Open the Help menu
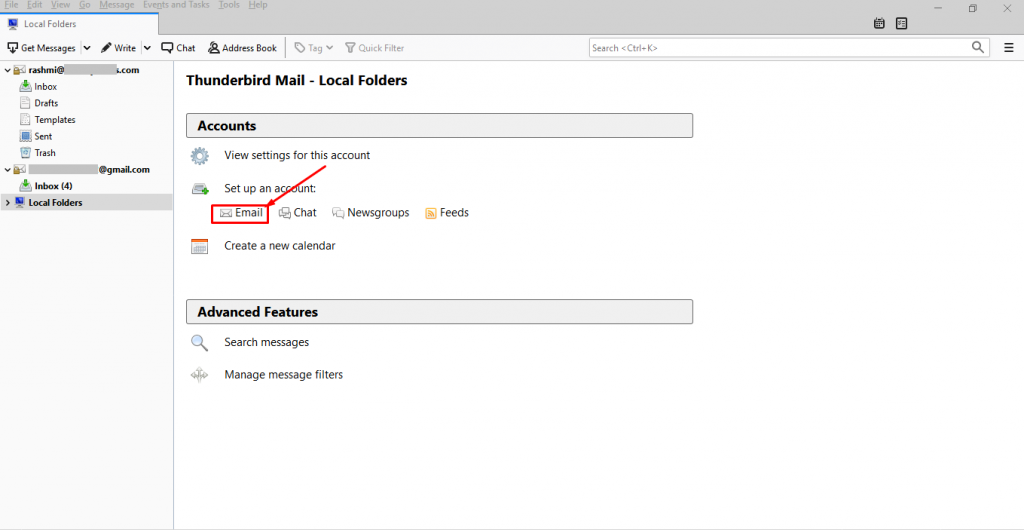 coord(258,5)
